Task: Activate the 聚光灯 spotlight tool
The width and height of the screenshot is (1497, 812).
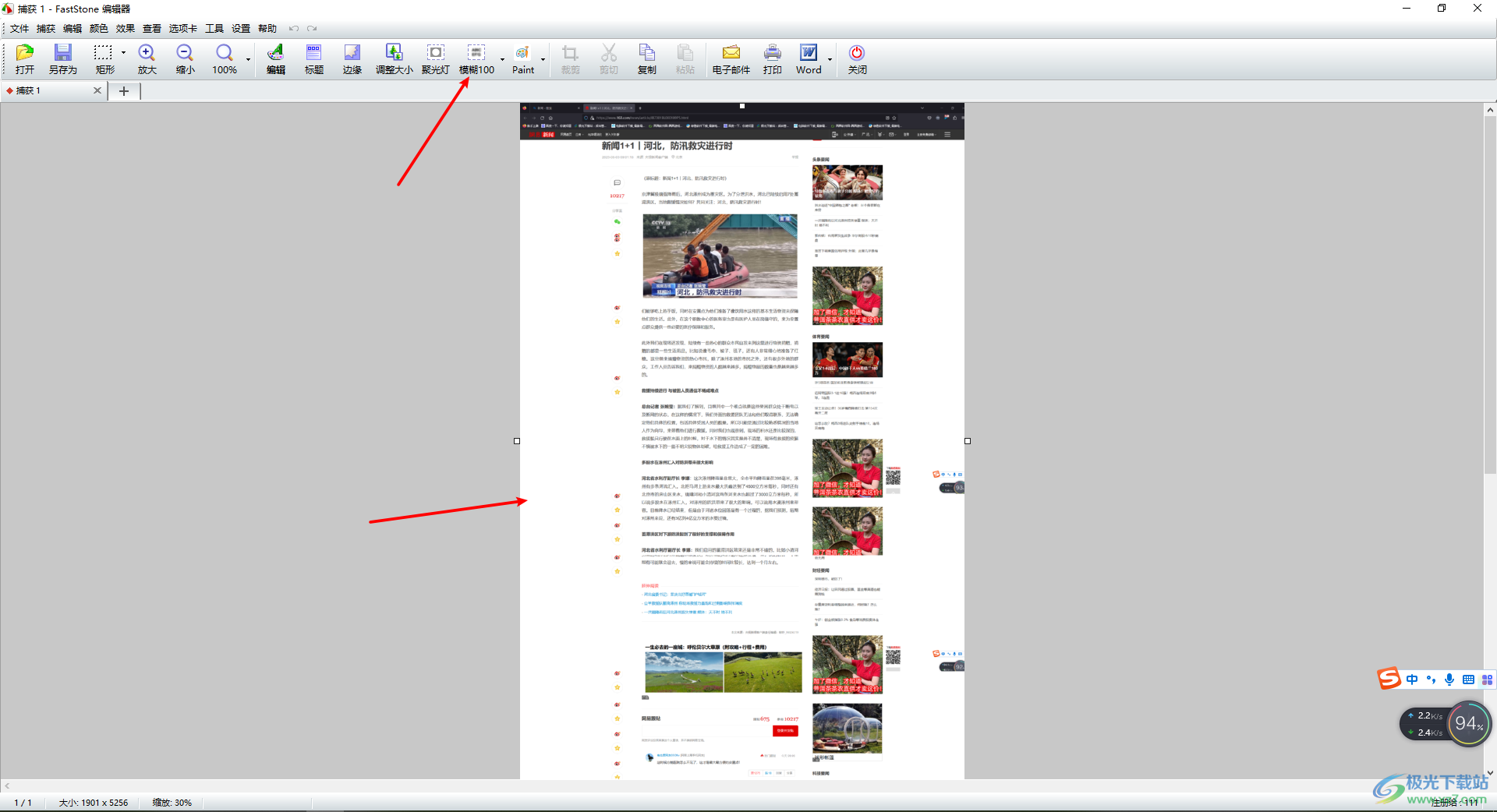Action: click(x=435, y=59)
